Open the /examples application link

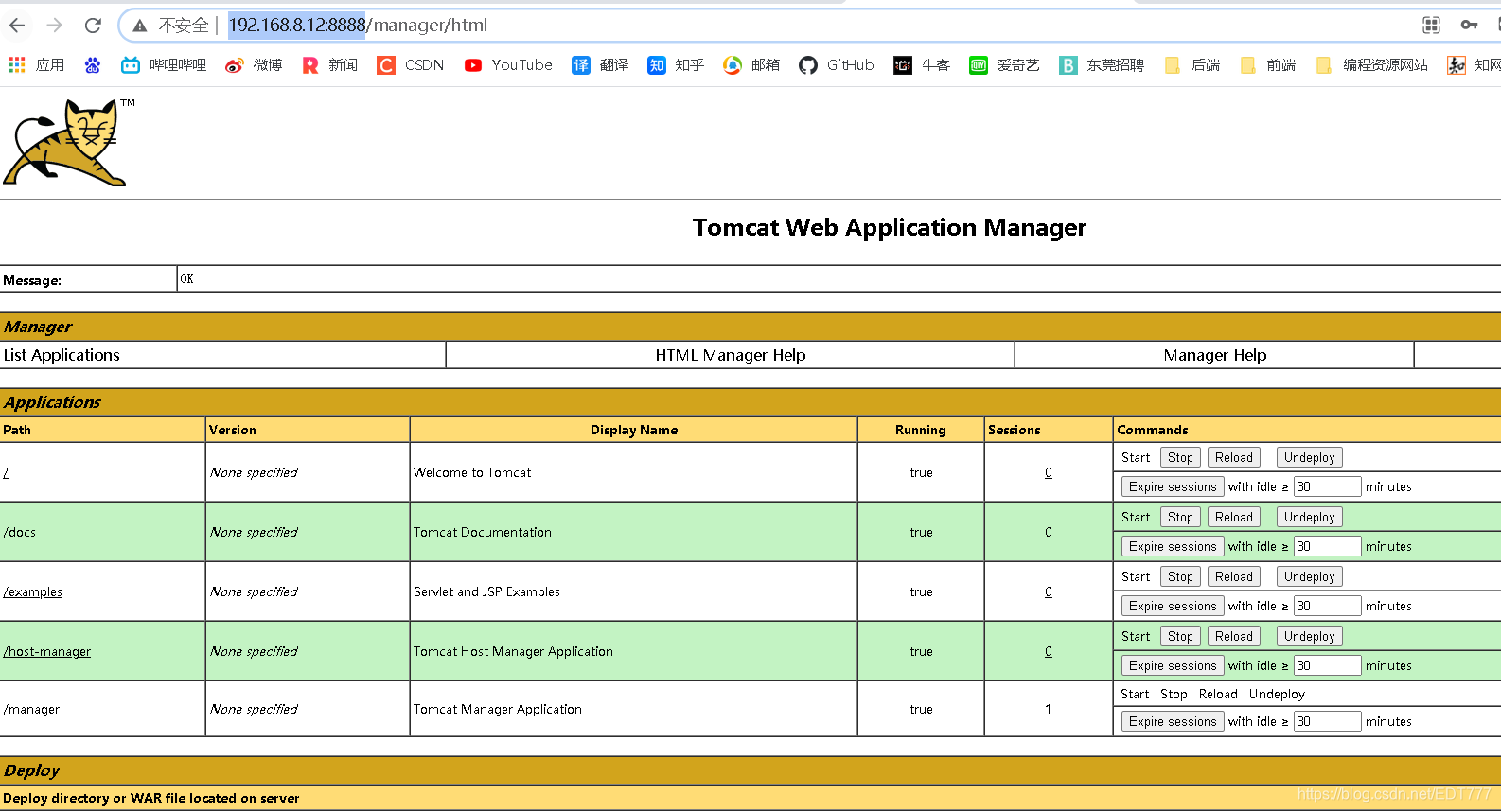click(33, 591)
